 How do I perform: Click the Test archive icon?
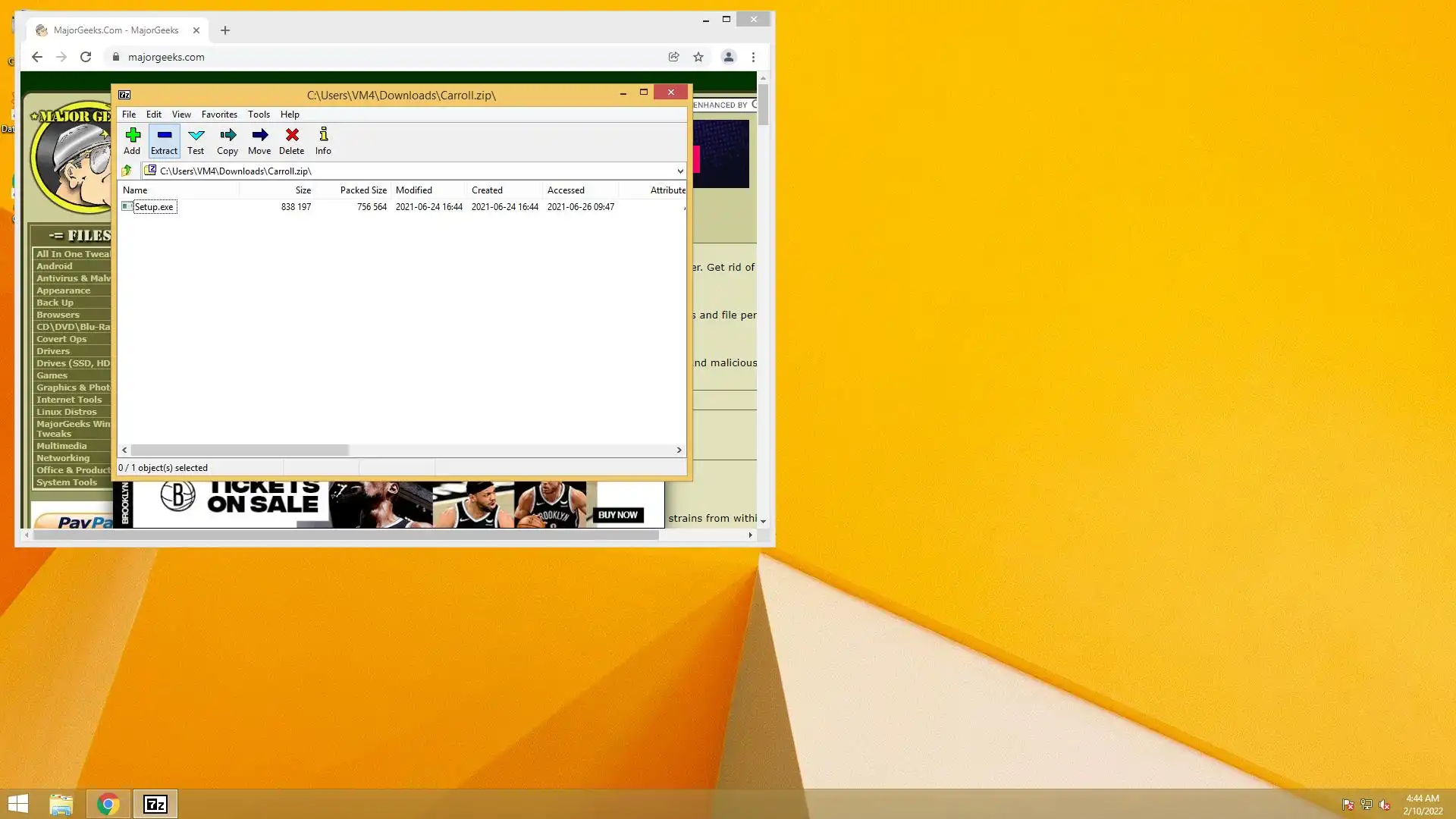point(196,140)
